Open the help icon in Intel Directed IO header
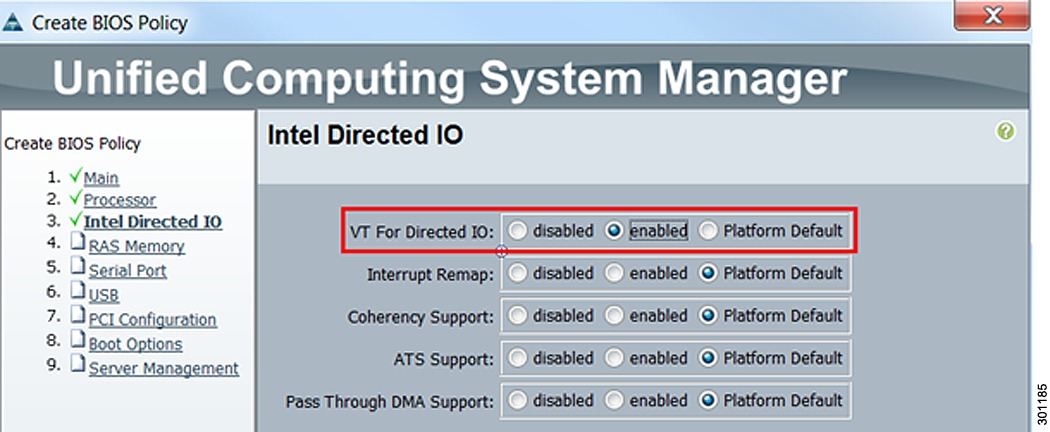Viewport: 1050px width, 432px height. click(x=1005, y=131)
